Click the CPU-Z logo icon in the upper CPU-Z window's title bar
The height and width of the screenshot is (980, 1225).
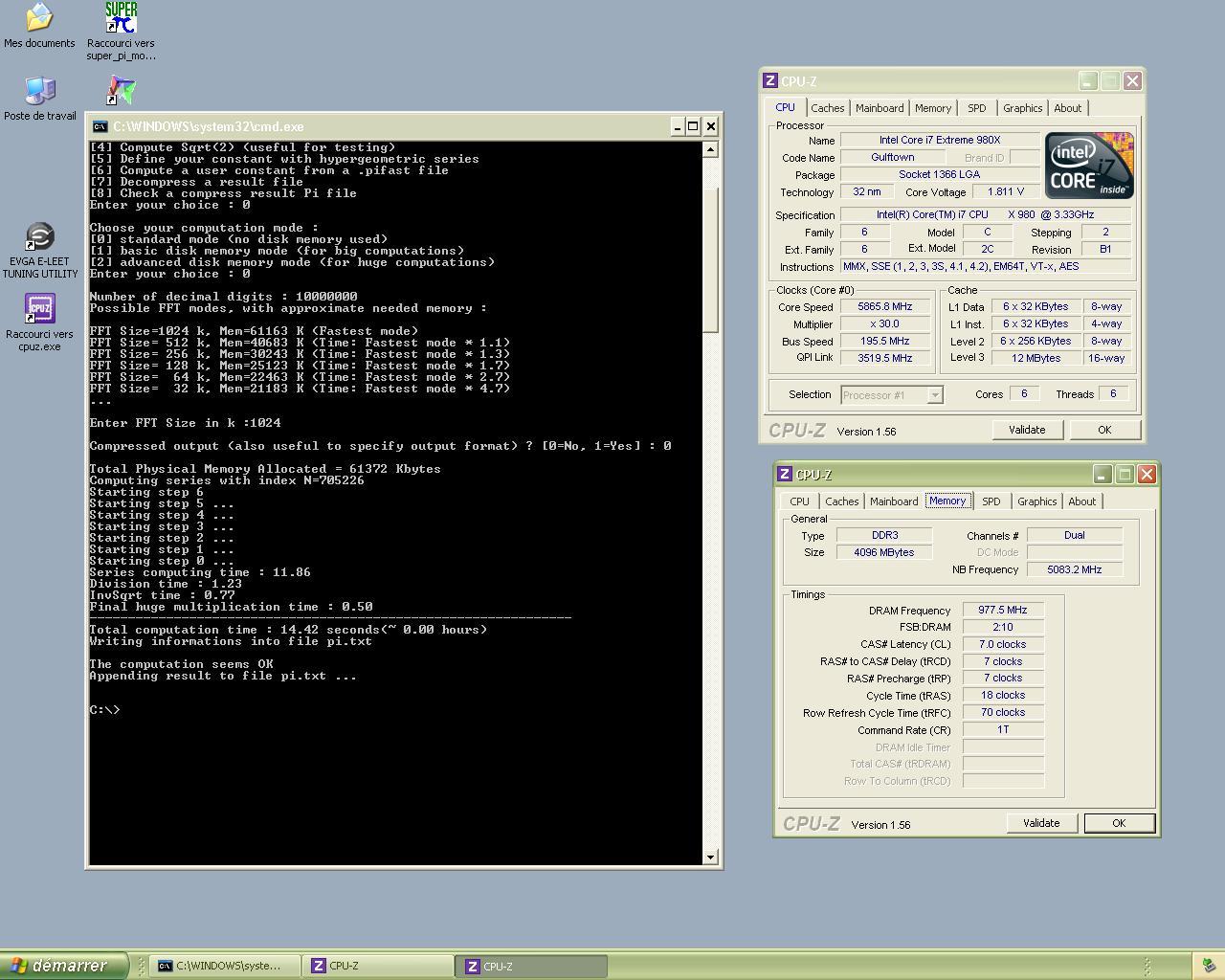(x=770, y=81)
